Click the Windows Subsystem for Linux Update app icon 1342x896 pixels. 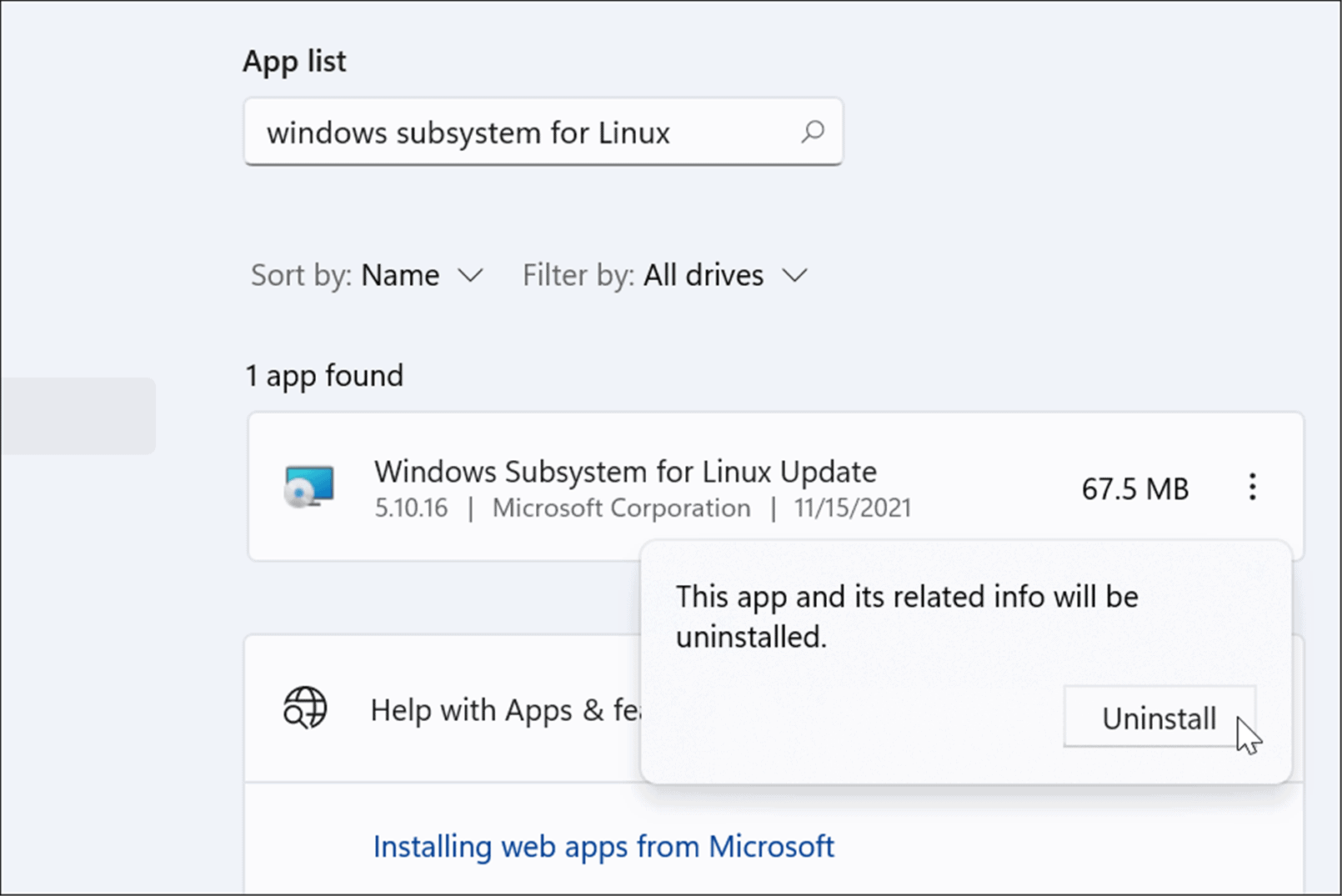[309, 487]
